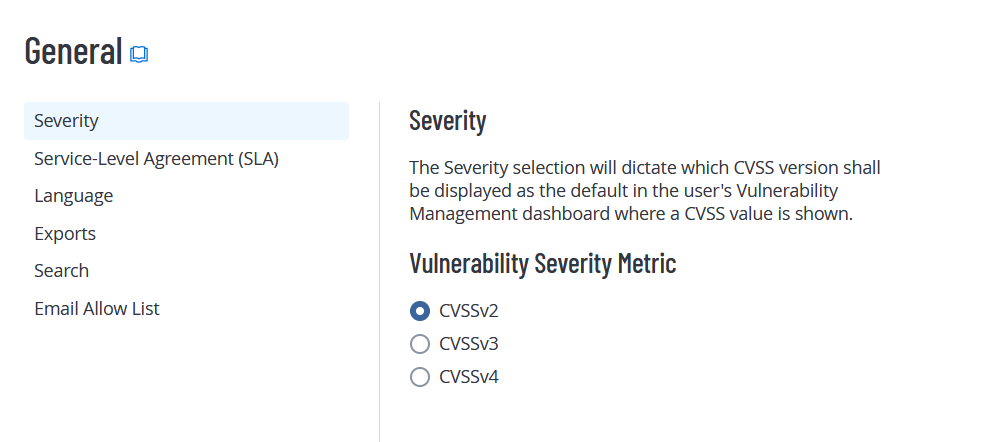Switch to the Search settings section
Image resolution: width=1000 pixels, height=442 pixels.
pyautogui.click(x=61, y=271)
